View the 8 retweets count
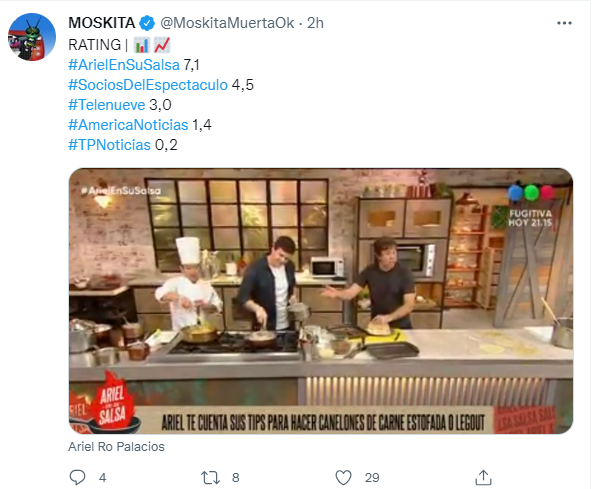The image size is (606, 489). (x=236, y=478)
